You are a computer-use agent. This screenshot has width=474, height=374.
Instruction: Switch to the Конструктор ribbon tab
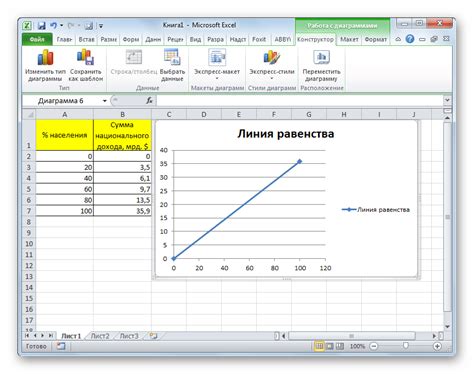point(315,39)
